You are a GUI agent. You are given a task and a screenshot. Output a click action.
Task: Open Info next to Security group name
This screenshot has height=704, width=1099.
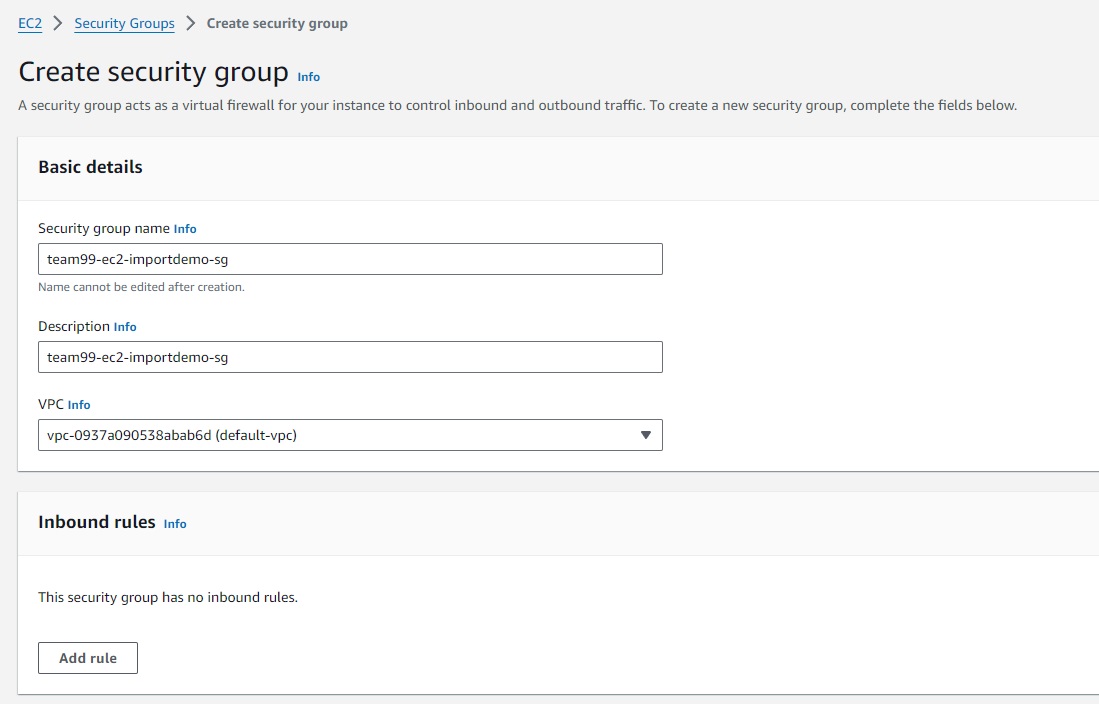(x=185, y=229)
